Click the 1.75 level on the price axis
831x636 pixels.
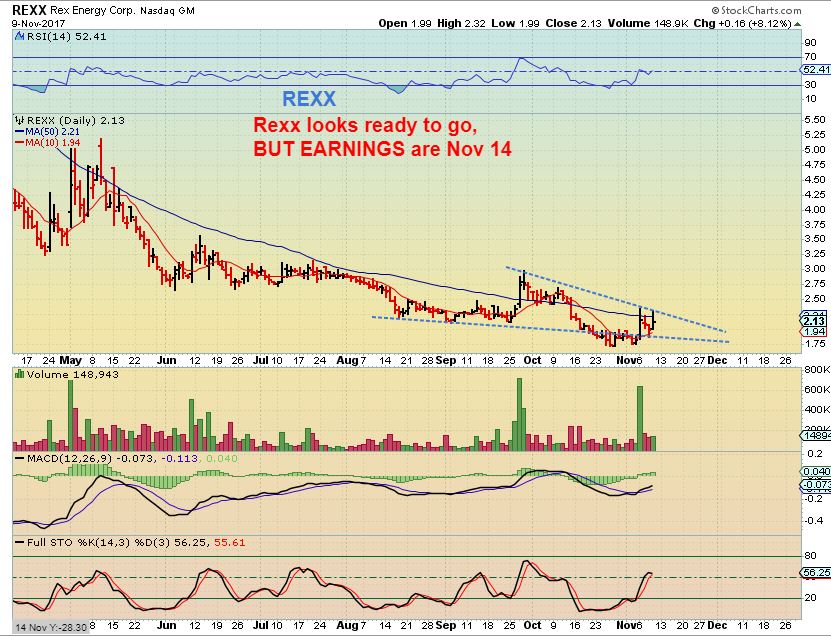(x=815, y=343)
